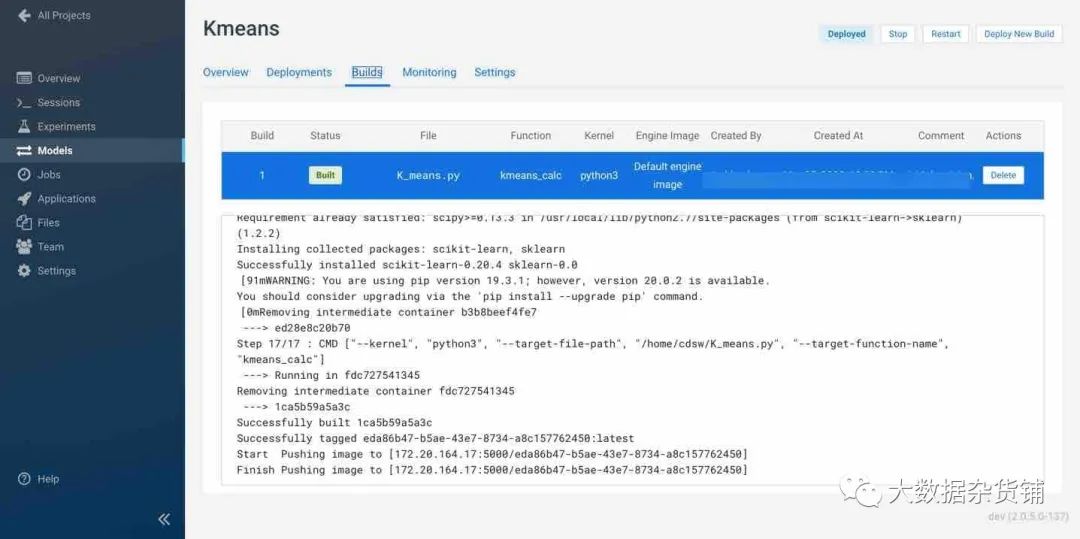Click the Jobs clock icon
1080x539 pixels.
pyautogui.click(x=24, y=175)
